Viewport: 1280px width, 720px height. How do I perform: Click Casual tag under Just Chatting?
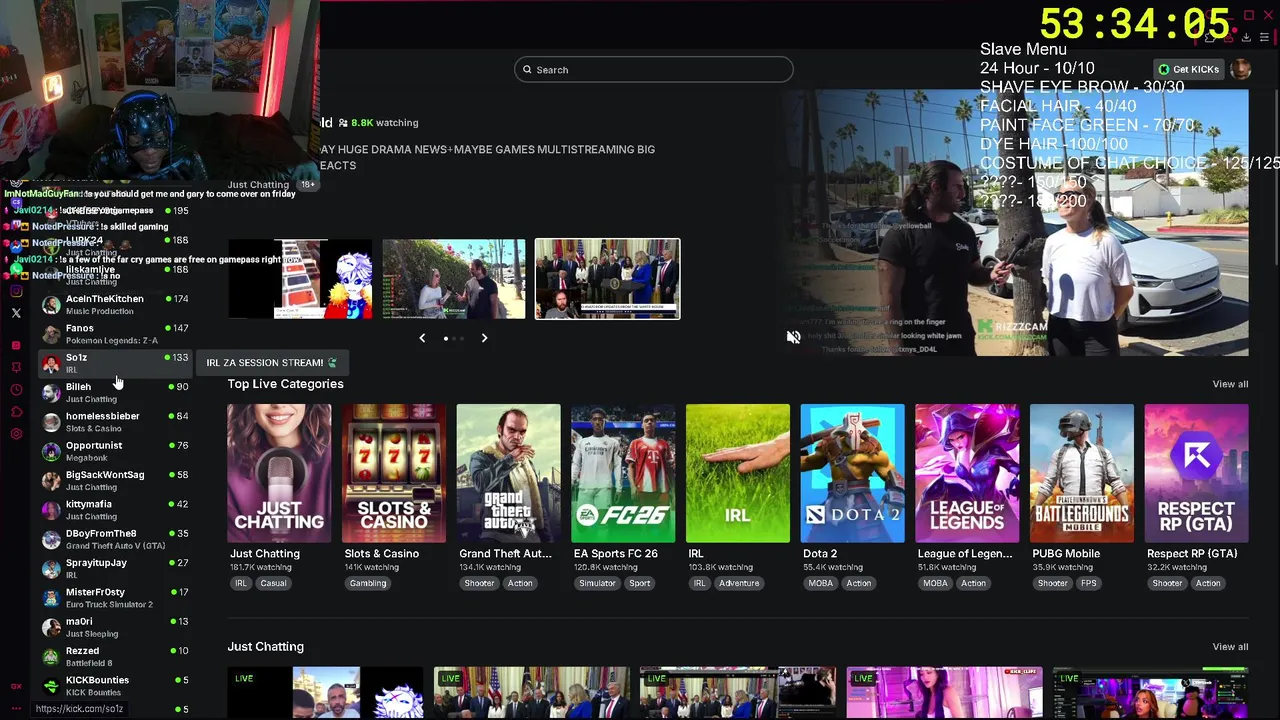coord(273,583)
